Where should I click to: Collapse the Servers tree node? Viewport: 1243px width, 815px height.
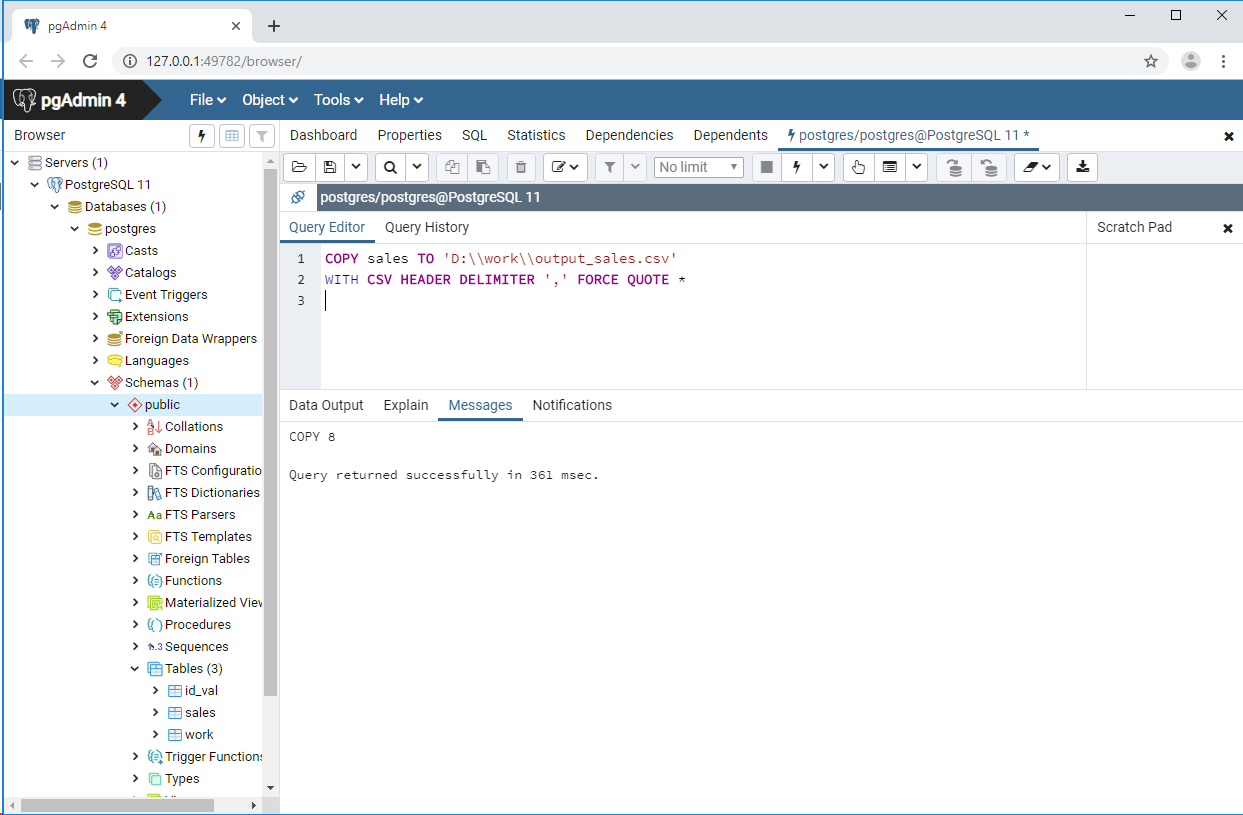tap(15, 162)
